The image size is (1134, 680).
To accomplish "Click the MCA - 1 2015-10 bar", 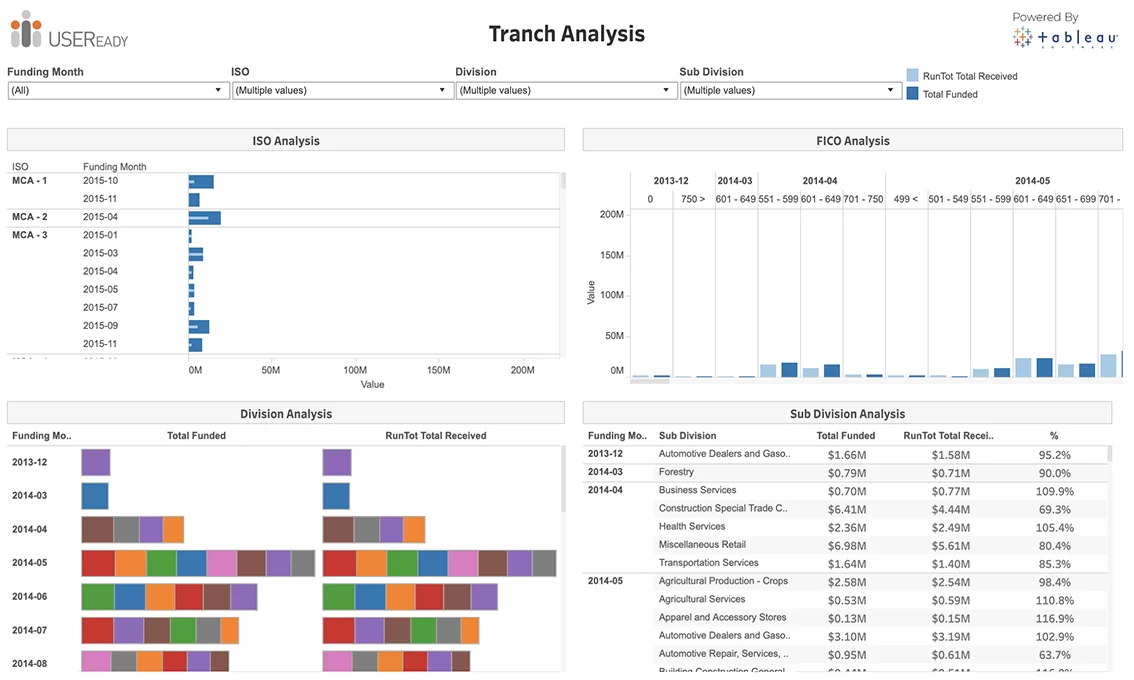I will [201, 182].
